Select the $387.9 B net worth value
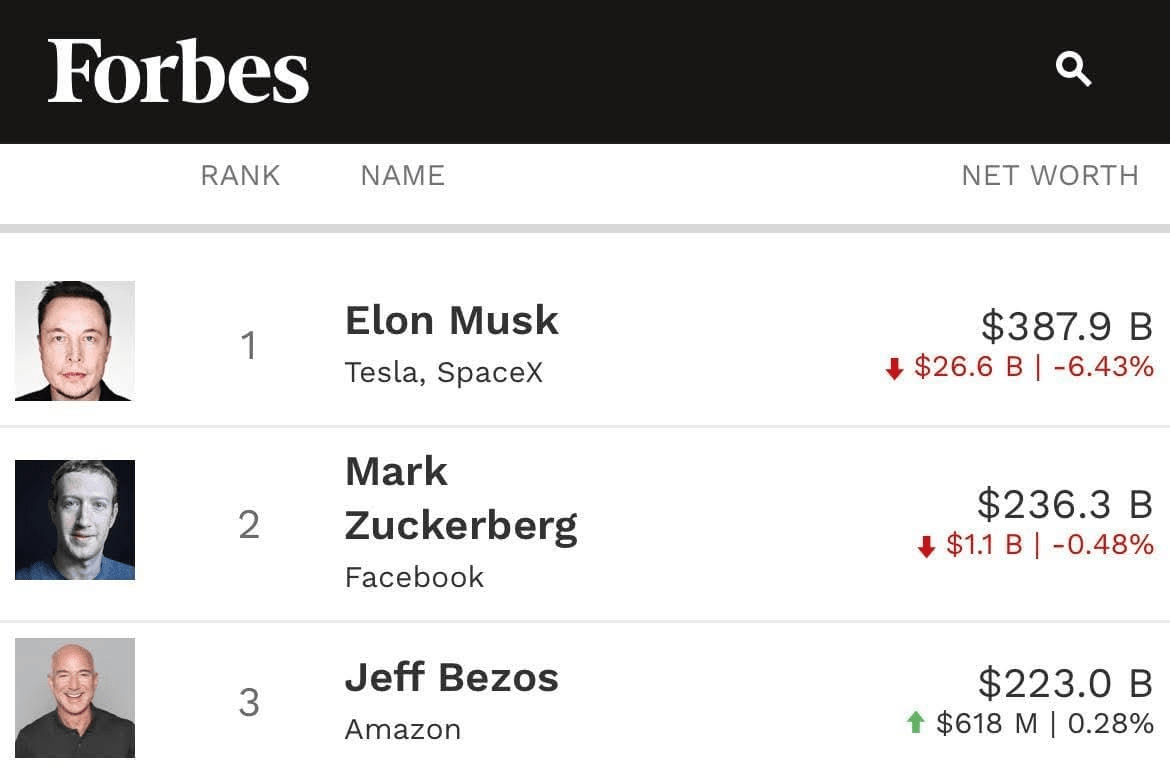Image resolution: width=1170 pixels, height=782 pixels. coord(1067,327)
